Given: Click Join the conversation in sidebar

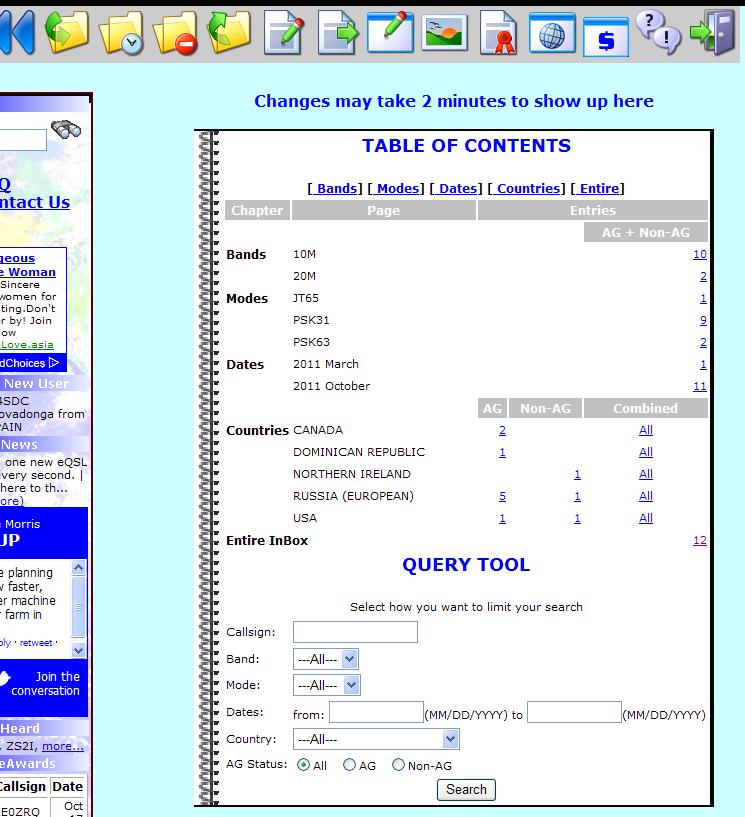Looking at the screenshot, I should click(46, 684).
